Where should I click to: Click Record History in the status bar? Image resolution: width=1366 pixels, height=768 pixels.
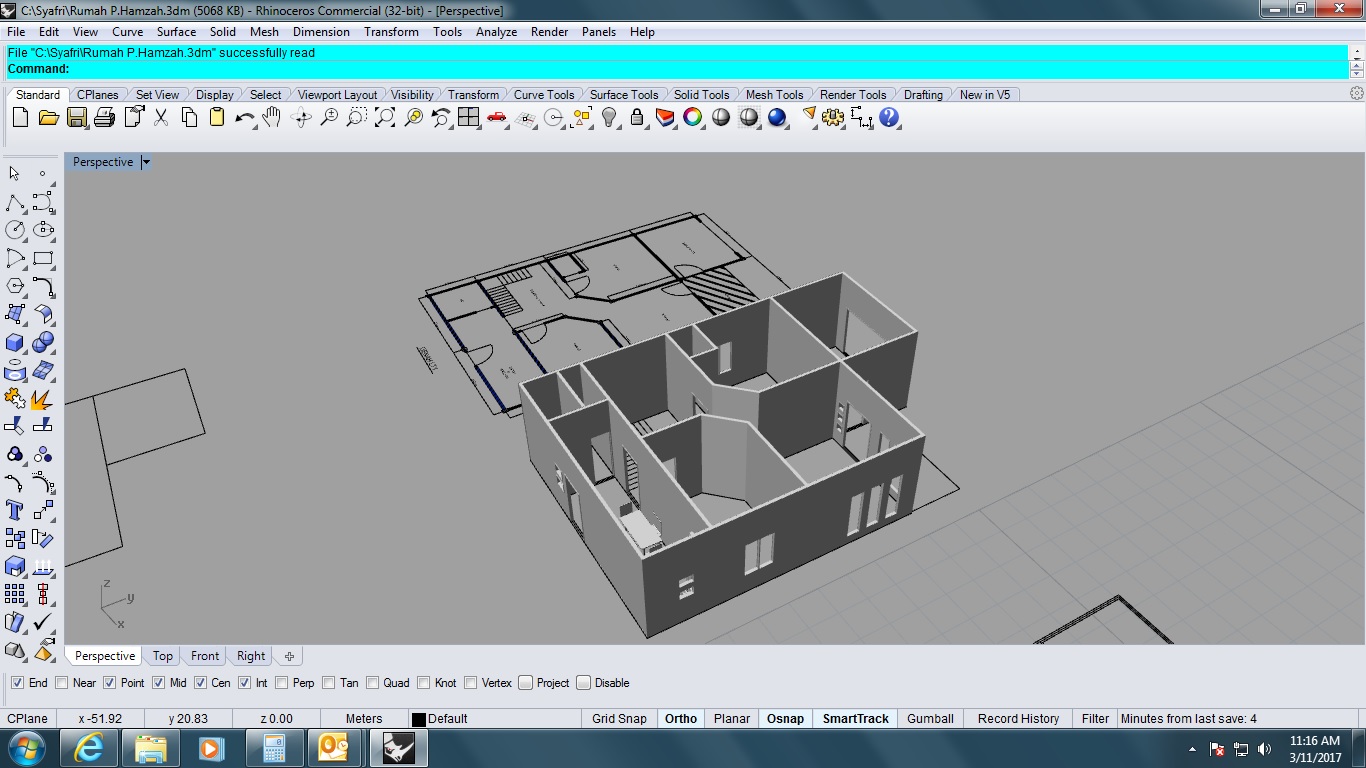point(1017,718)
